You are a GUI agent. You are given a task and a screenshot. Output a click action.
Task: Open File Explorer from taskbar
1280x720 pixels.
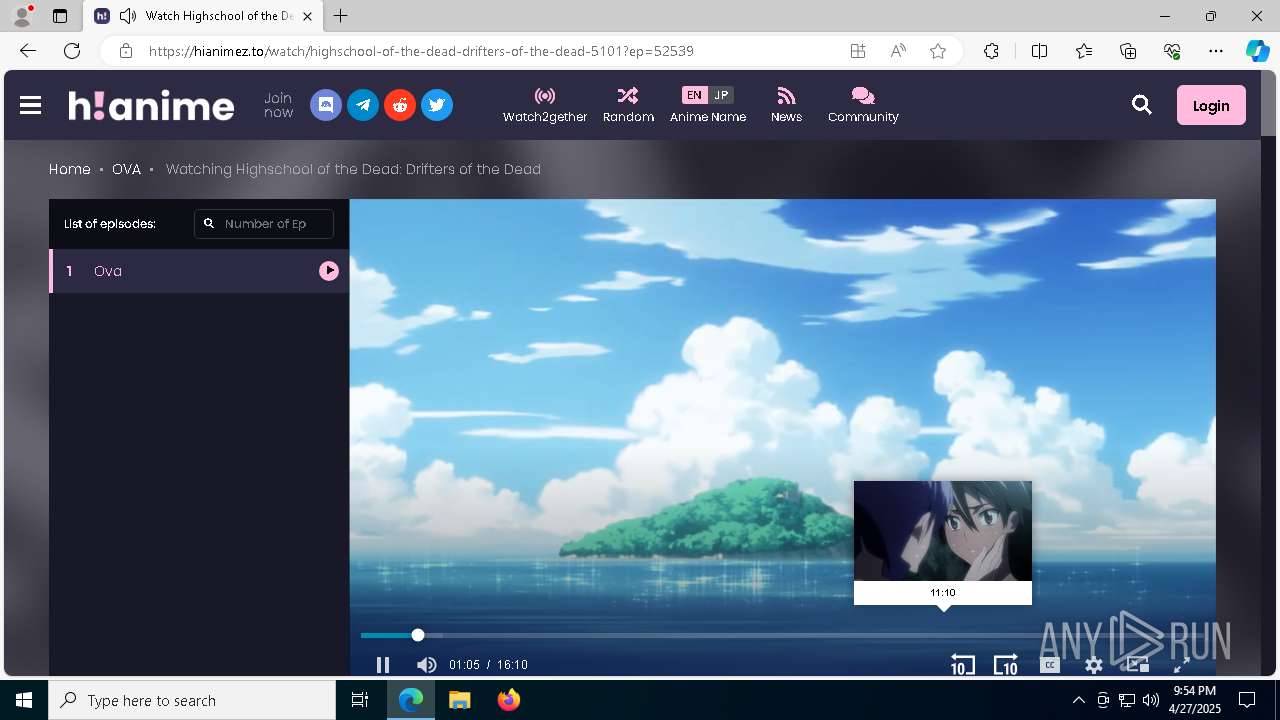[x=459, y=700]
